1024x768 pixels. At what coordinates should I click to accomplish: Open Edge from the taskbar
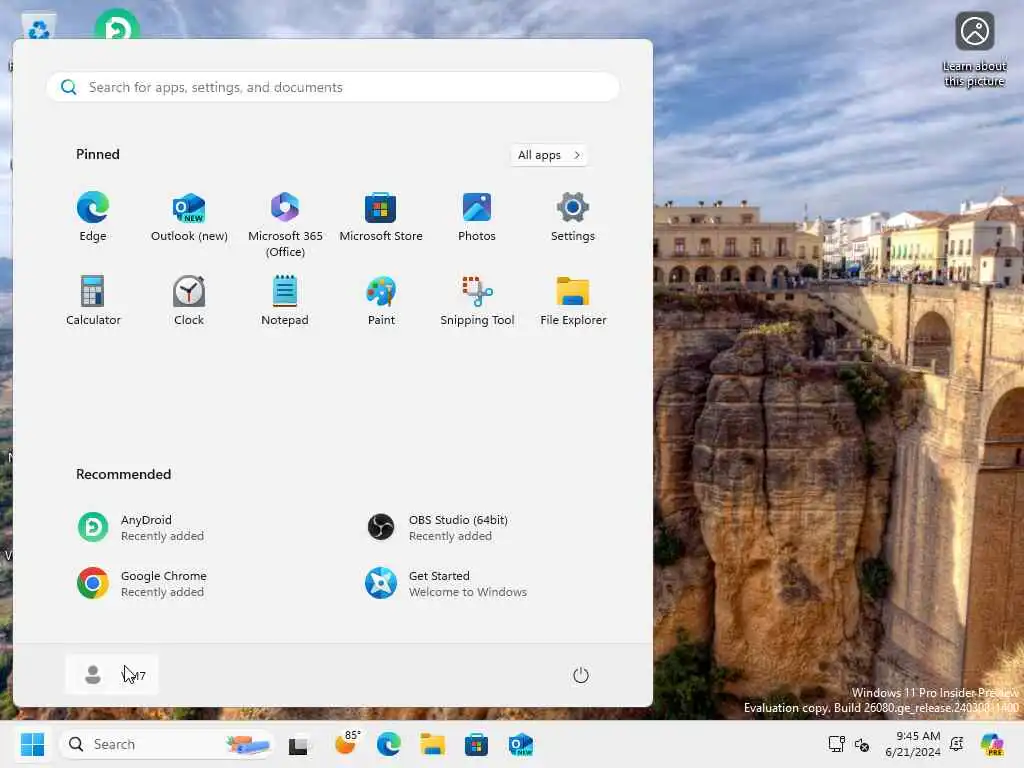pos(389,744)
